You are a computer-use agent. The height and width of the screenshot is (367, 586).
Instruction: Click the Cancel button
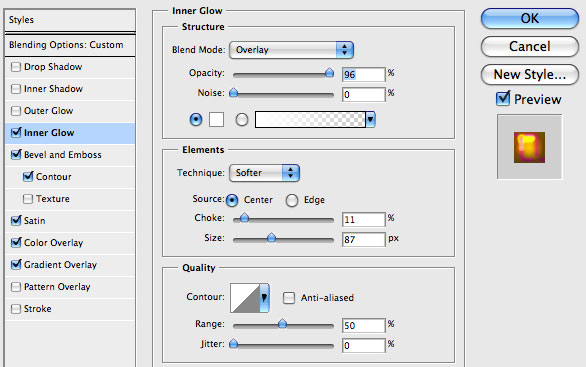[x=530, y=46]
